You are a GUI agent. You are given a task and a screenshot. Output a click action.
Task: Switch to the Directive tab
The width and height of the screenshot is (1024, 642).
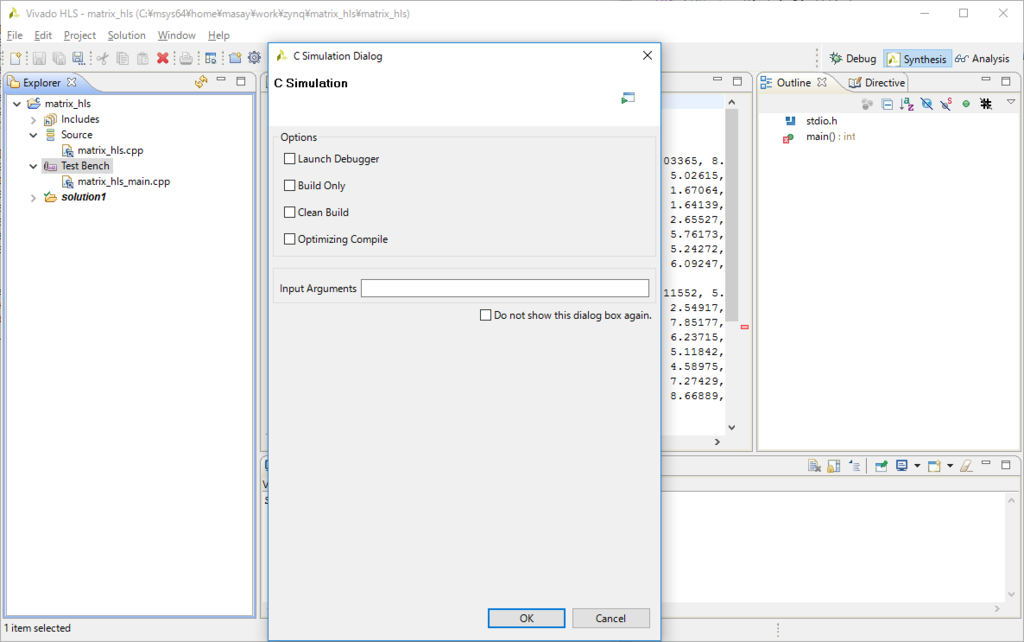(877, 83)
